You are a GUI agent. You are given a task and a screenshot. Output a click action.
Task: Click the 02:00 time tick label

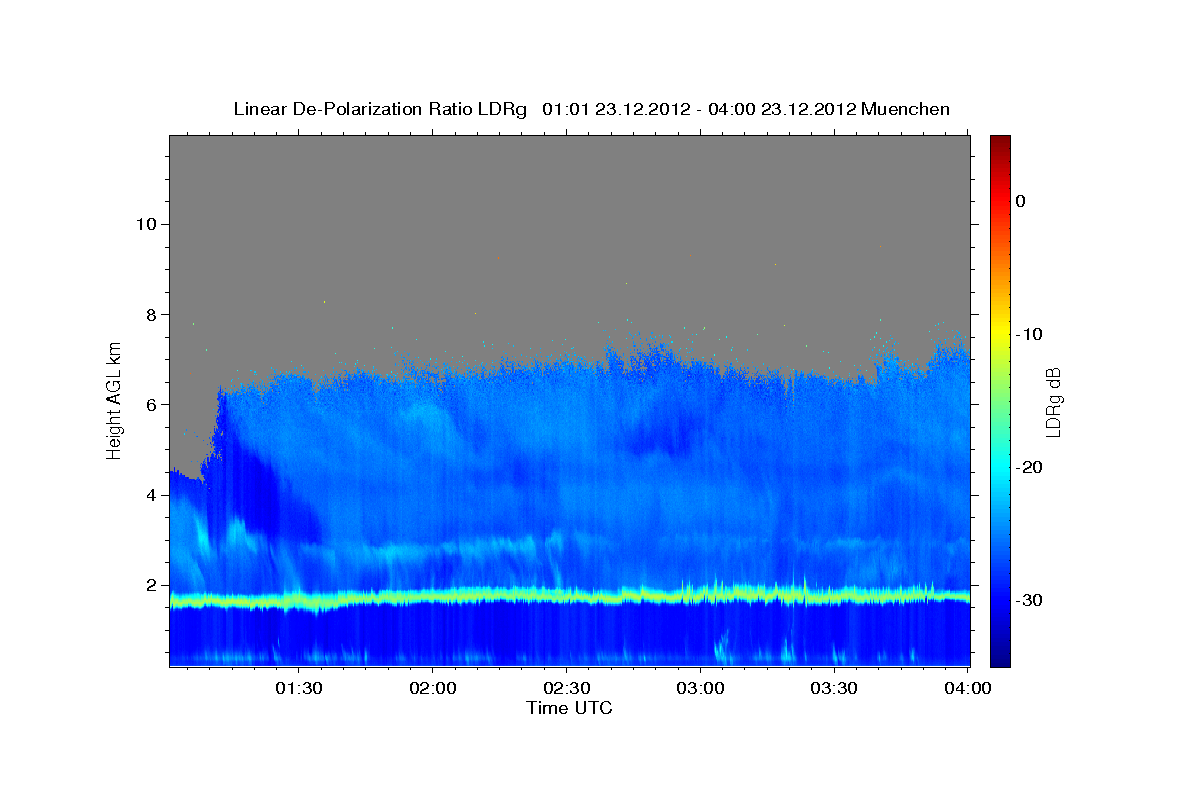(x=433, y=689)
